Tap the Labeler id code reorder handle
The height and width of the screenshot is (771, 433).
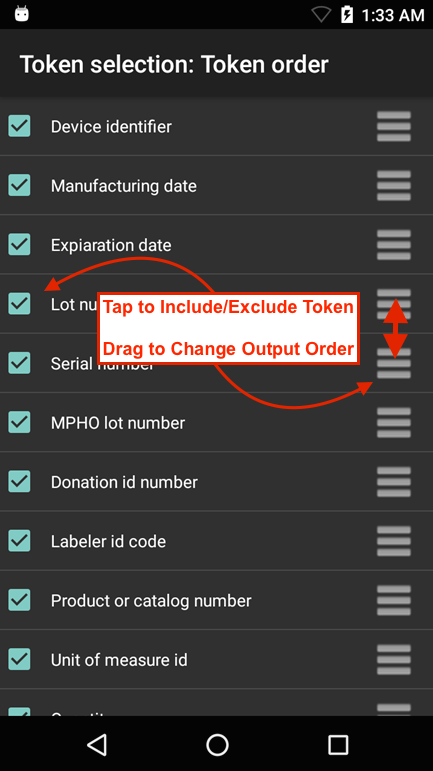[394, 541]
